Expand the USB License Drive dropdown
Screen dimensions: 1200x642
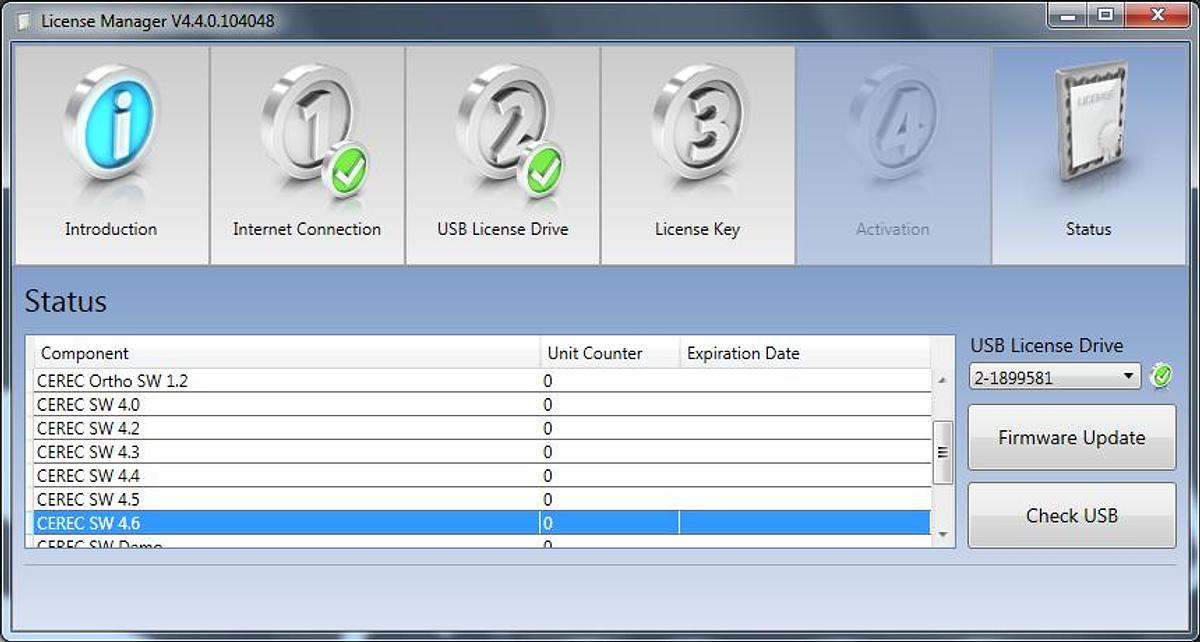(x=1128, y=377)
